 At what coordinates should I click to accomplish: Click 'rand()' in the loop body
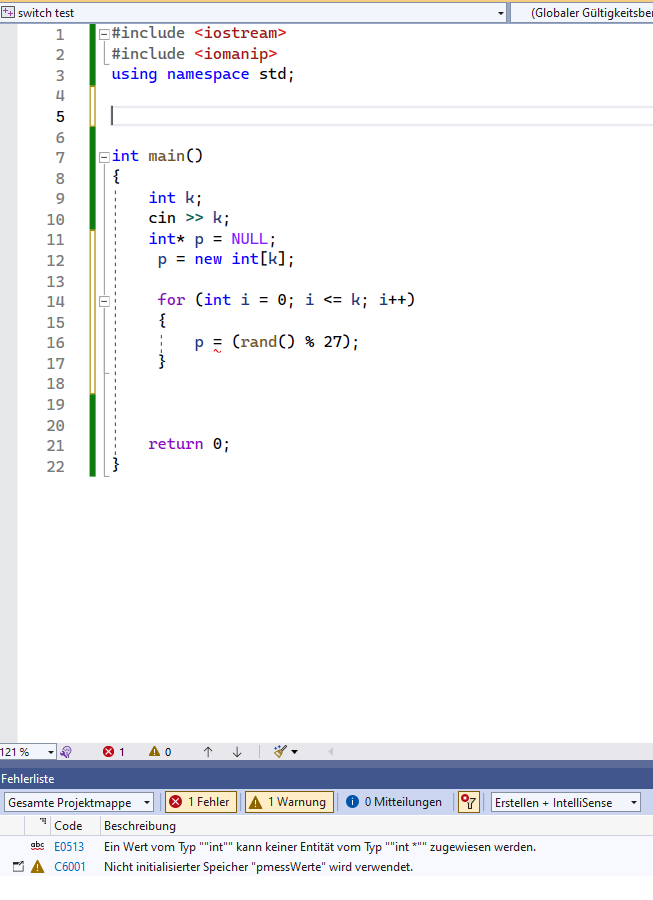click(x=267, y=342)
